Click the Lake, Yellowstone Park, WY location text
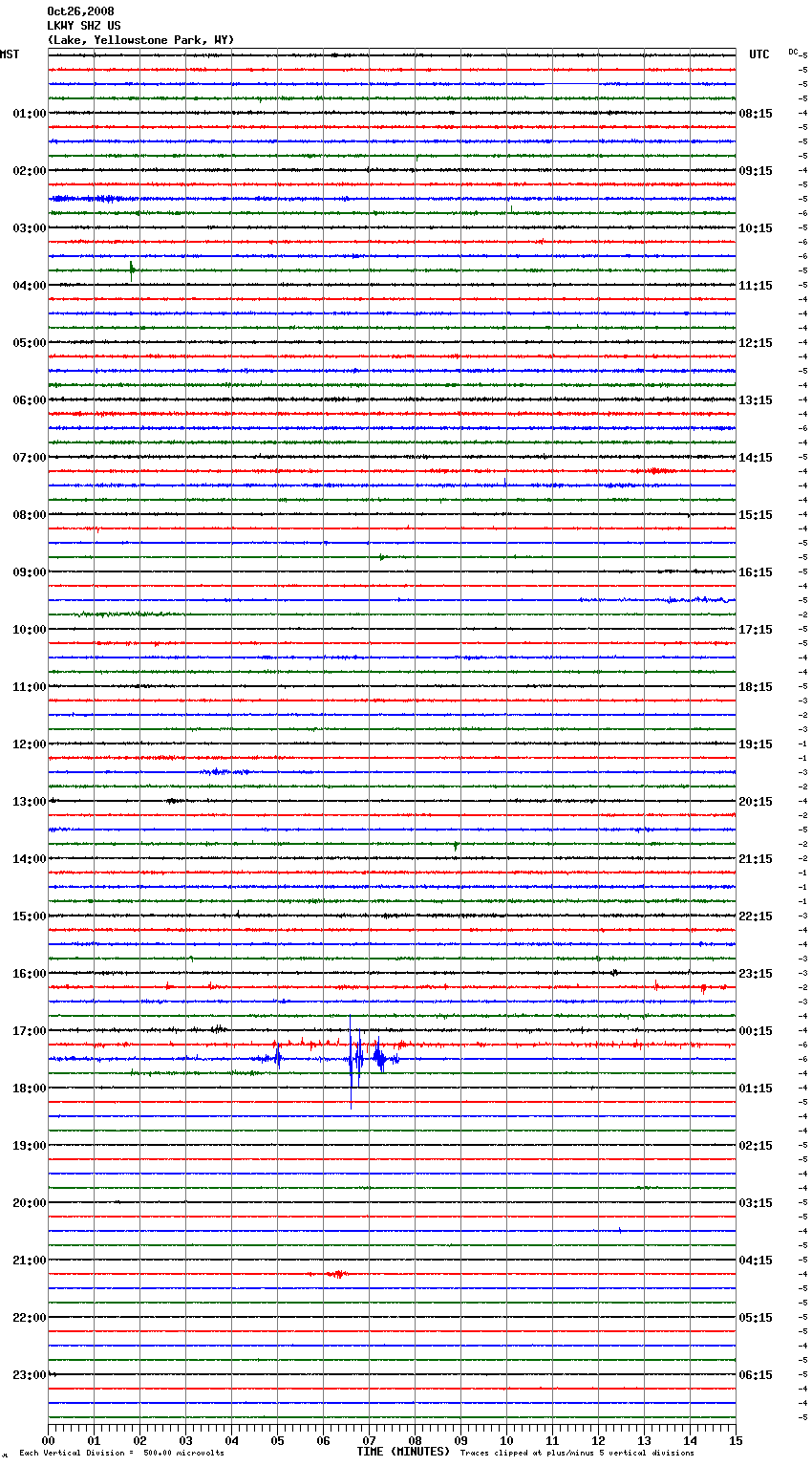The width and height of the screenshot is (812, 1466). (x=140, y=40)
